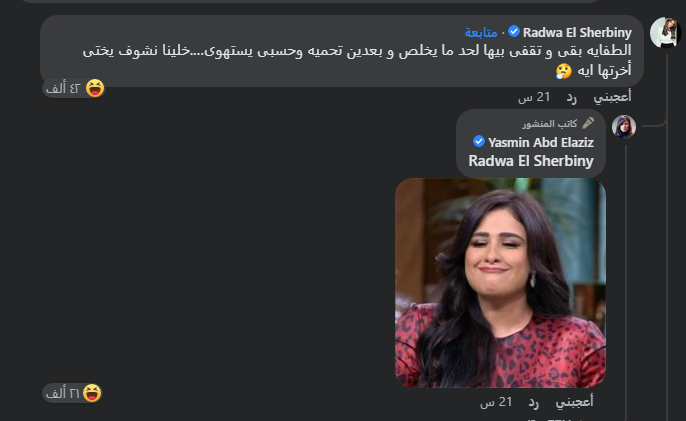Screen dimensions: 686x421
Task: Open the 21 س timestamp under Yasmin's reply
Action: tap(496, 402)
